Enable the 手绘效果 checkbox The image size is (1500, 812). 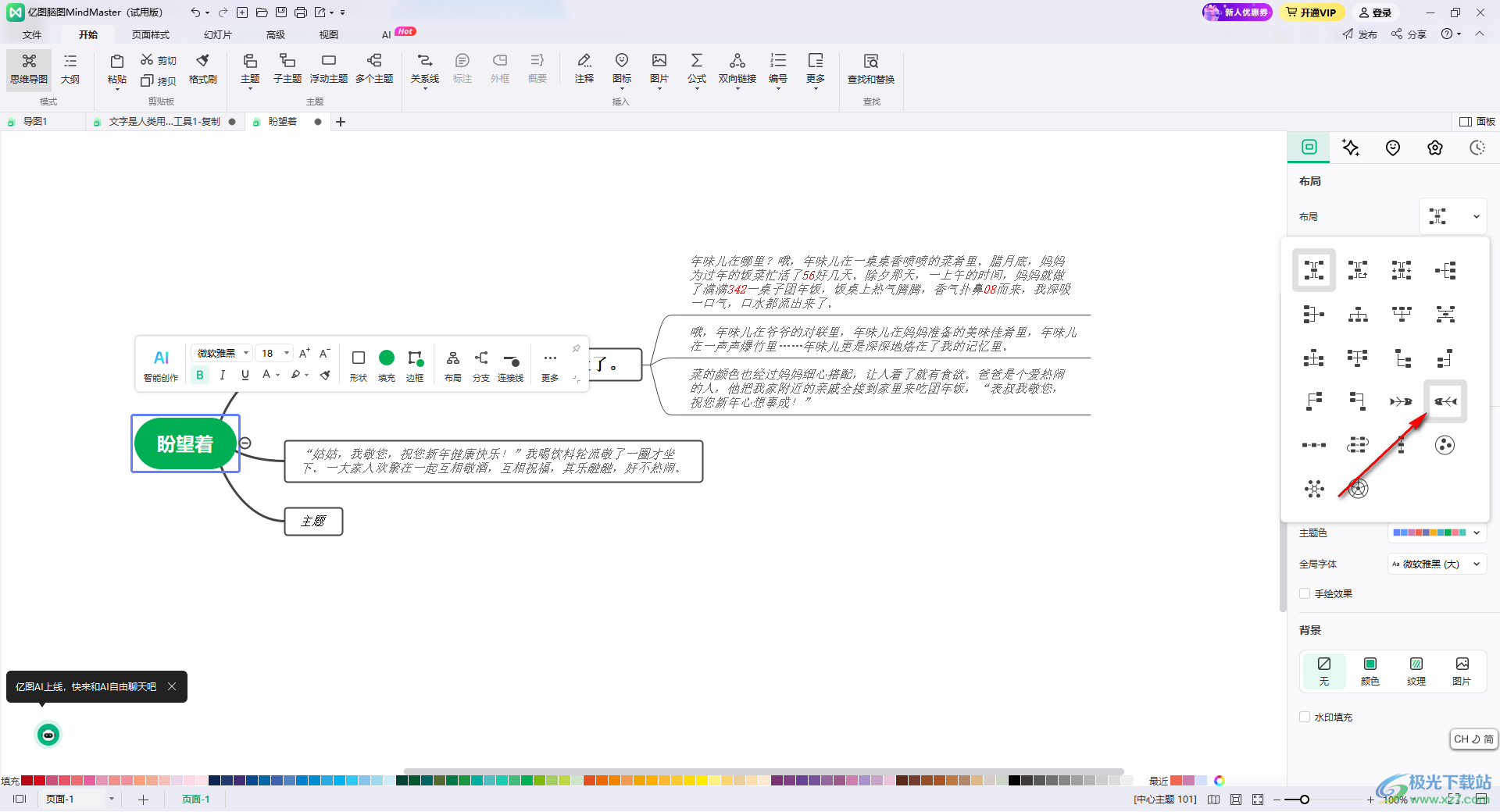pyautogui.click(x=1305, y=593)
